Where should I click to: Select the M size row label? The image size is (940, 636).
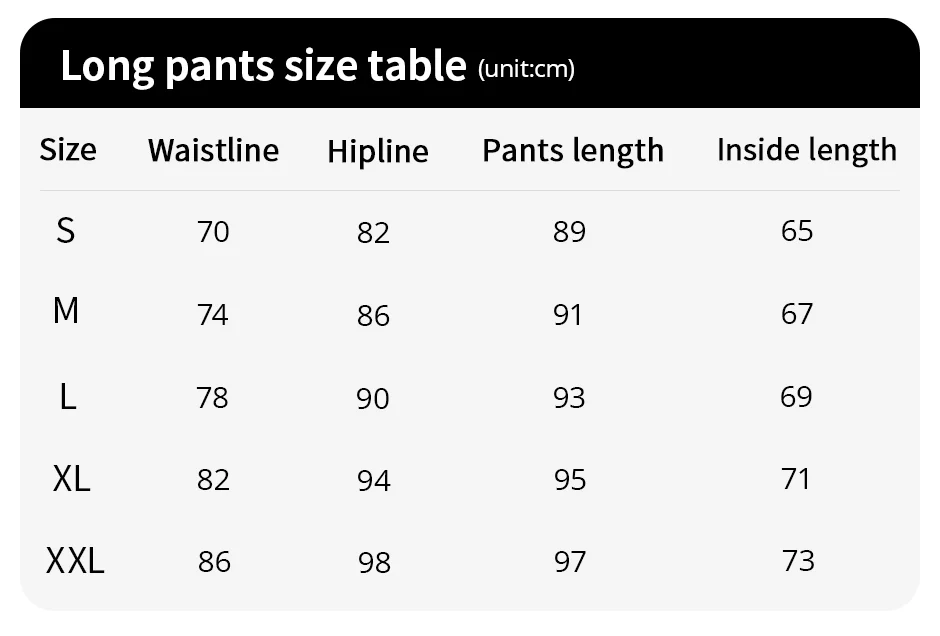click(66, 311)
